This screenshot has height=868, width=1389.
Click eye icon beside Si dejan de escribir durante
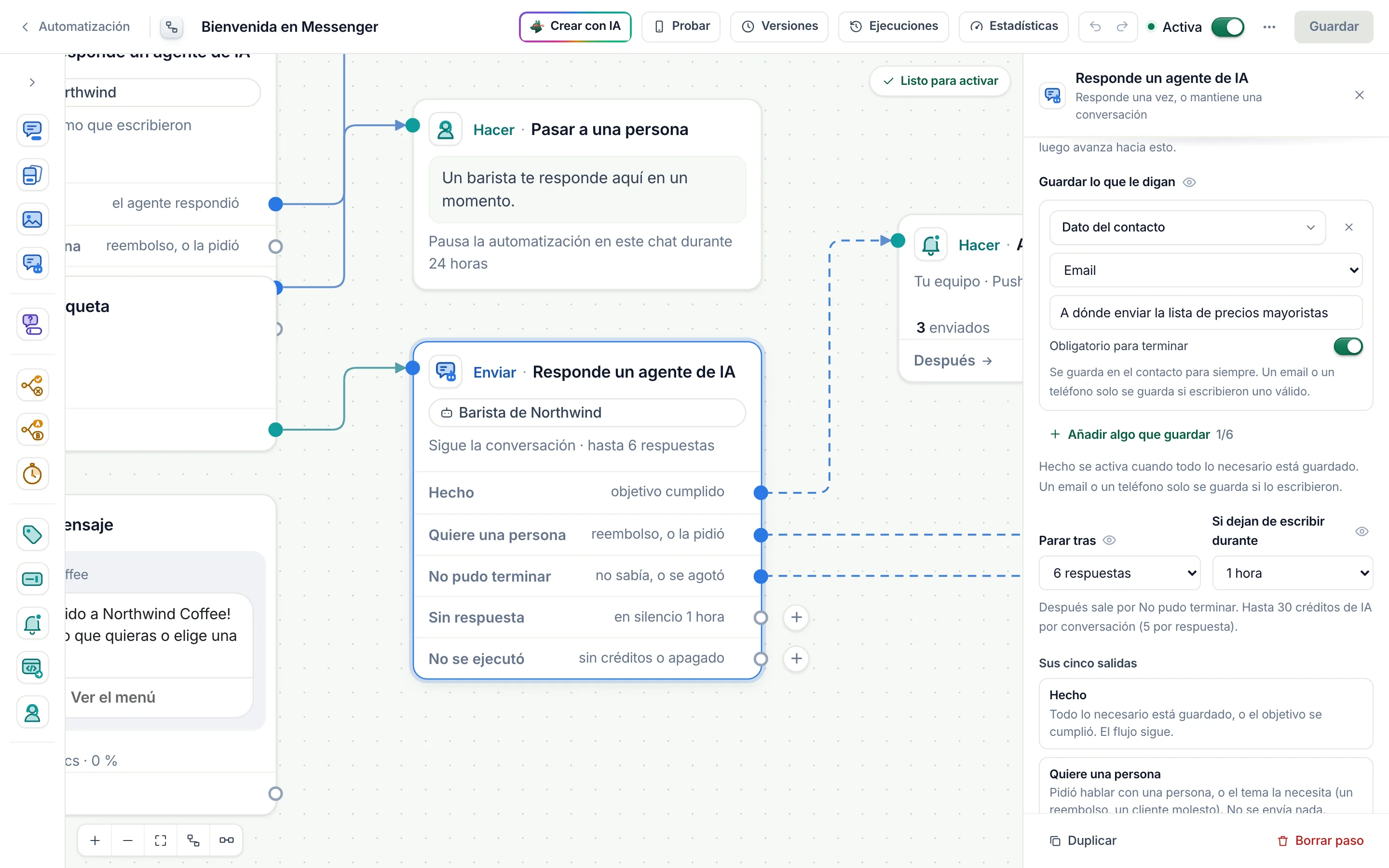click(x=1362, y=531)
